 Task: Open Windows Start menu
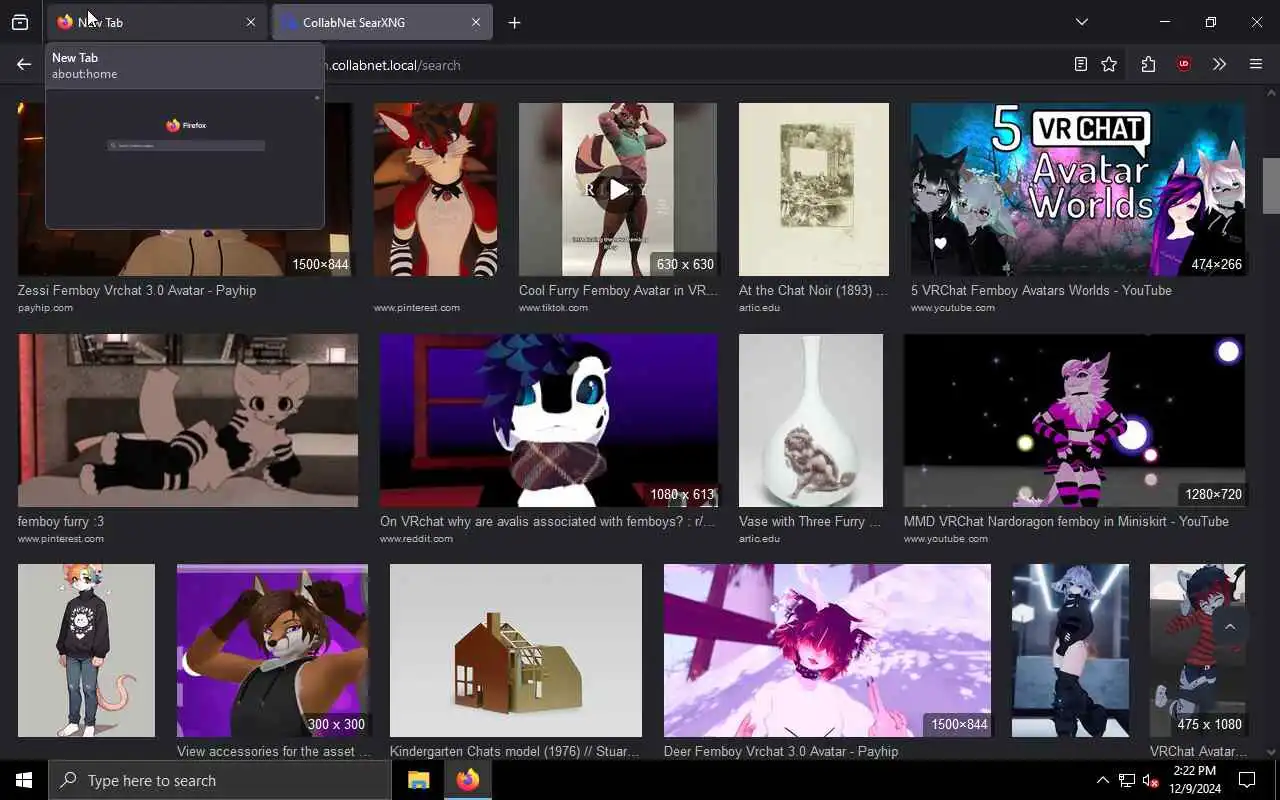[x=24, y=780]
